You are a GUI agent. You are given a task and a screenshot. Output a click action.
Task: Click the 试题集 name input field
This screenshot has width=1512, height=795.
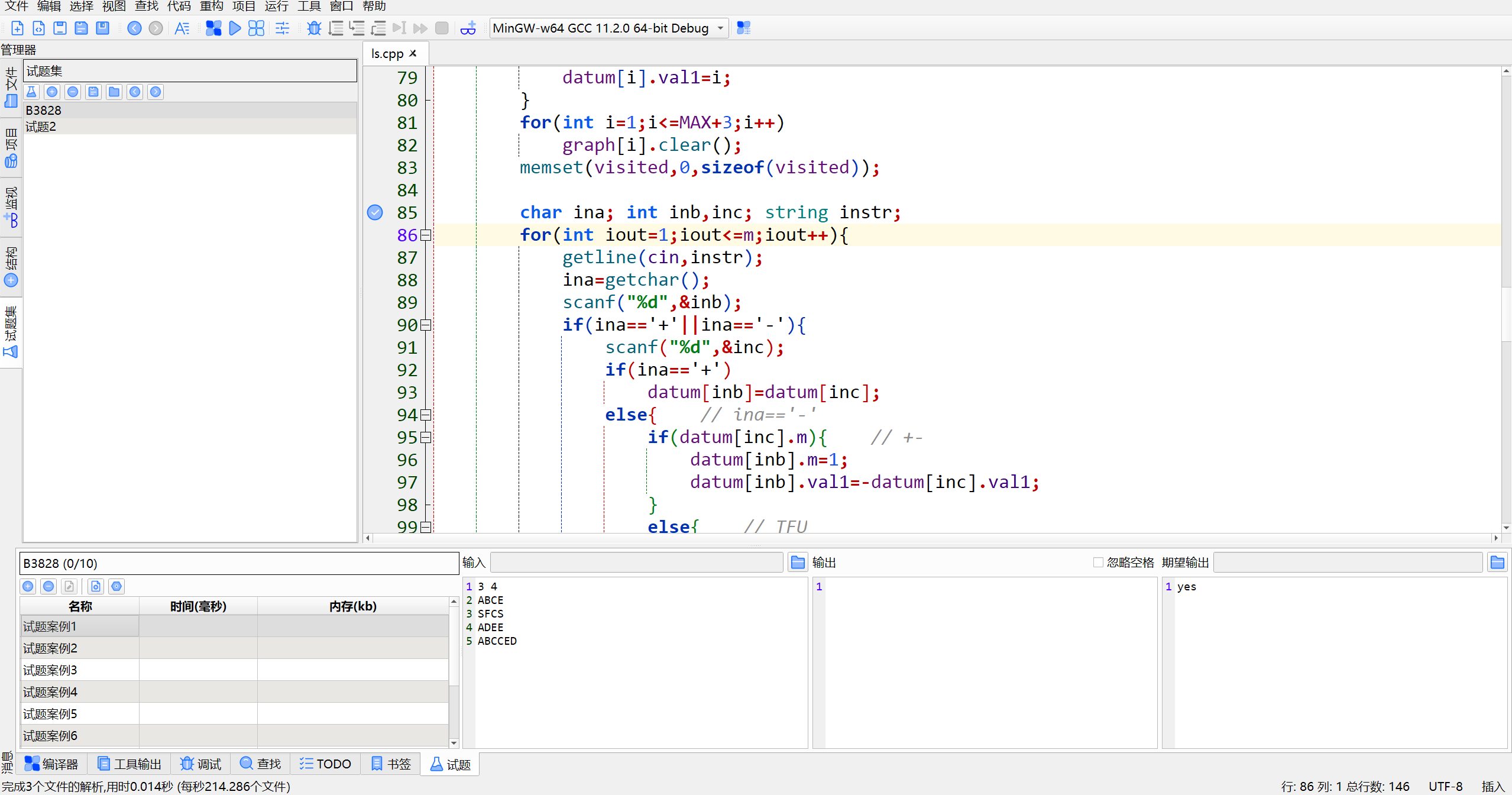190,71
